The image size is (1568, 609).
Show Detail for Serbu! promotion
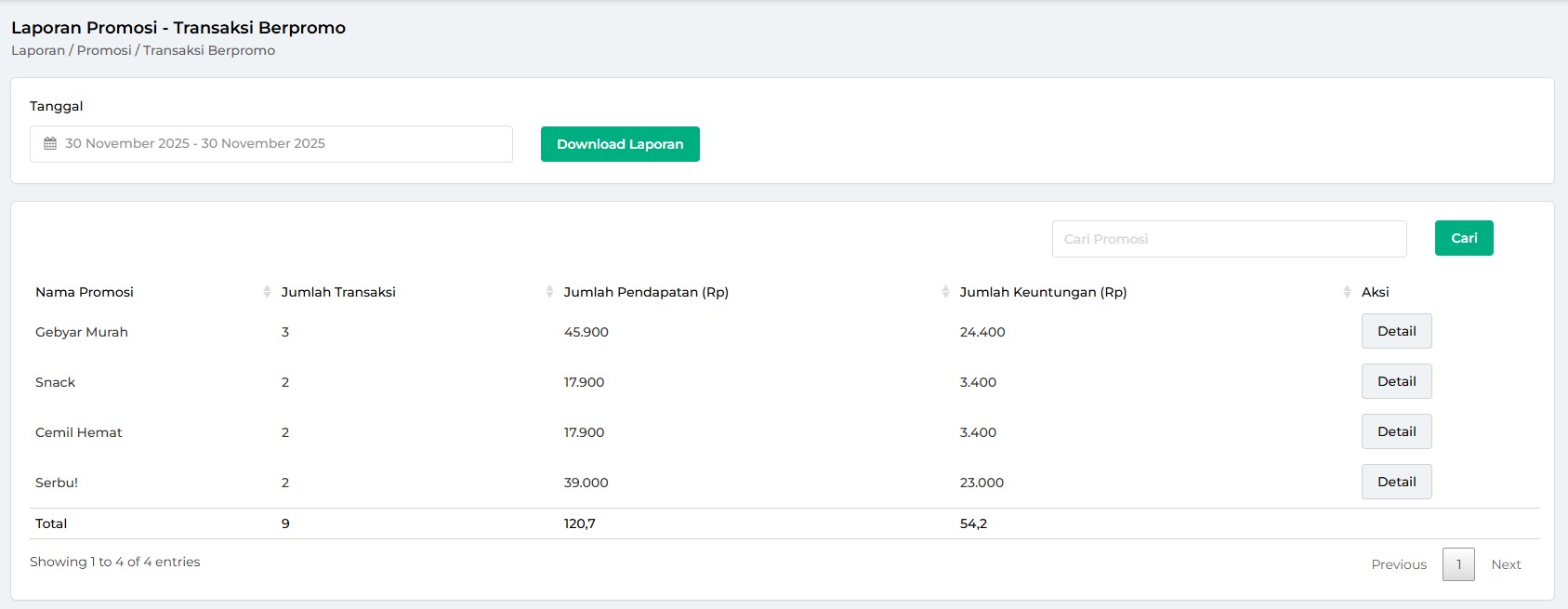[1396, 482]
